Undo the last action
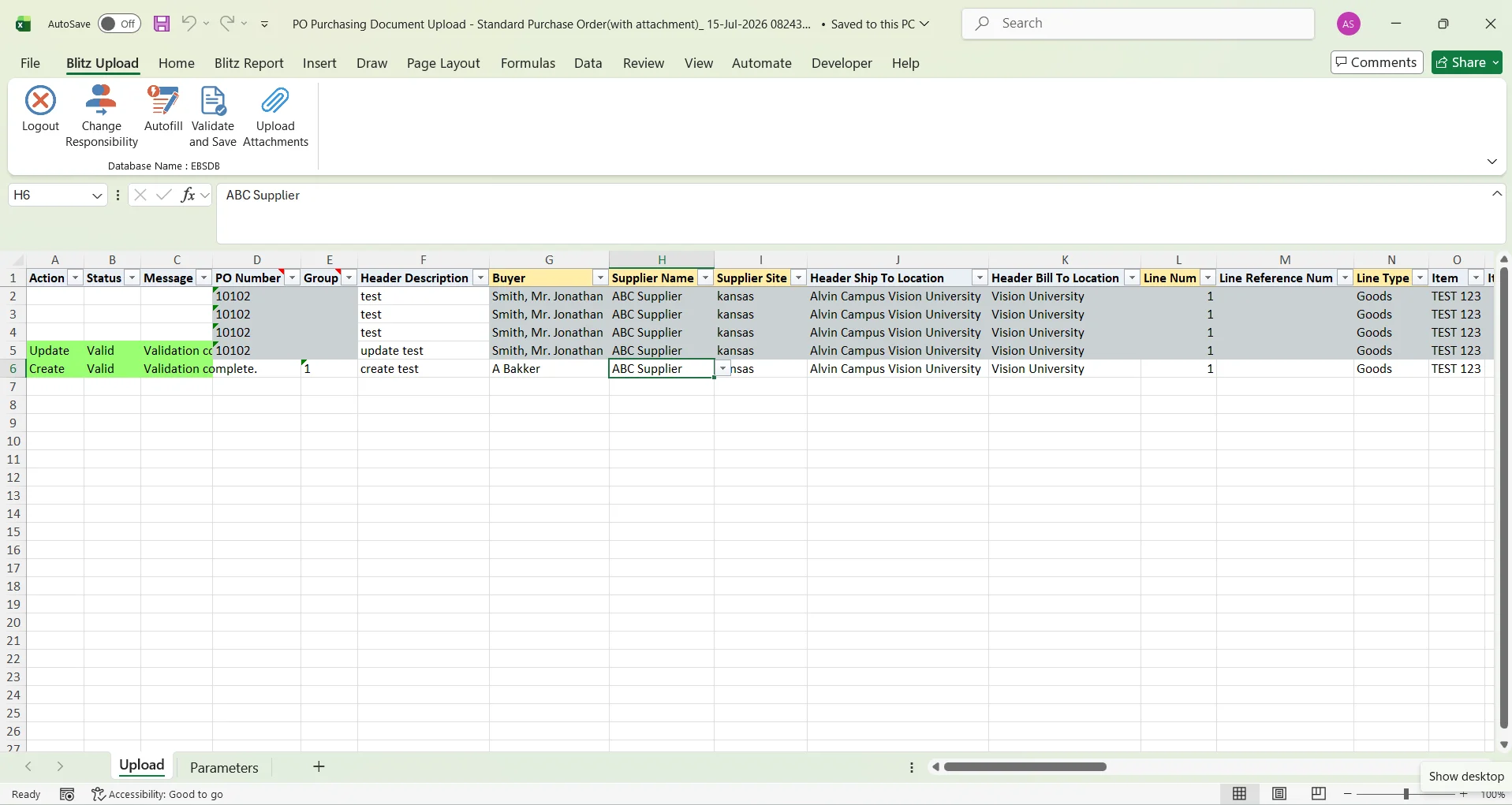This screenshot has width=1512, height=805. pos(189,24)
